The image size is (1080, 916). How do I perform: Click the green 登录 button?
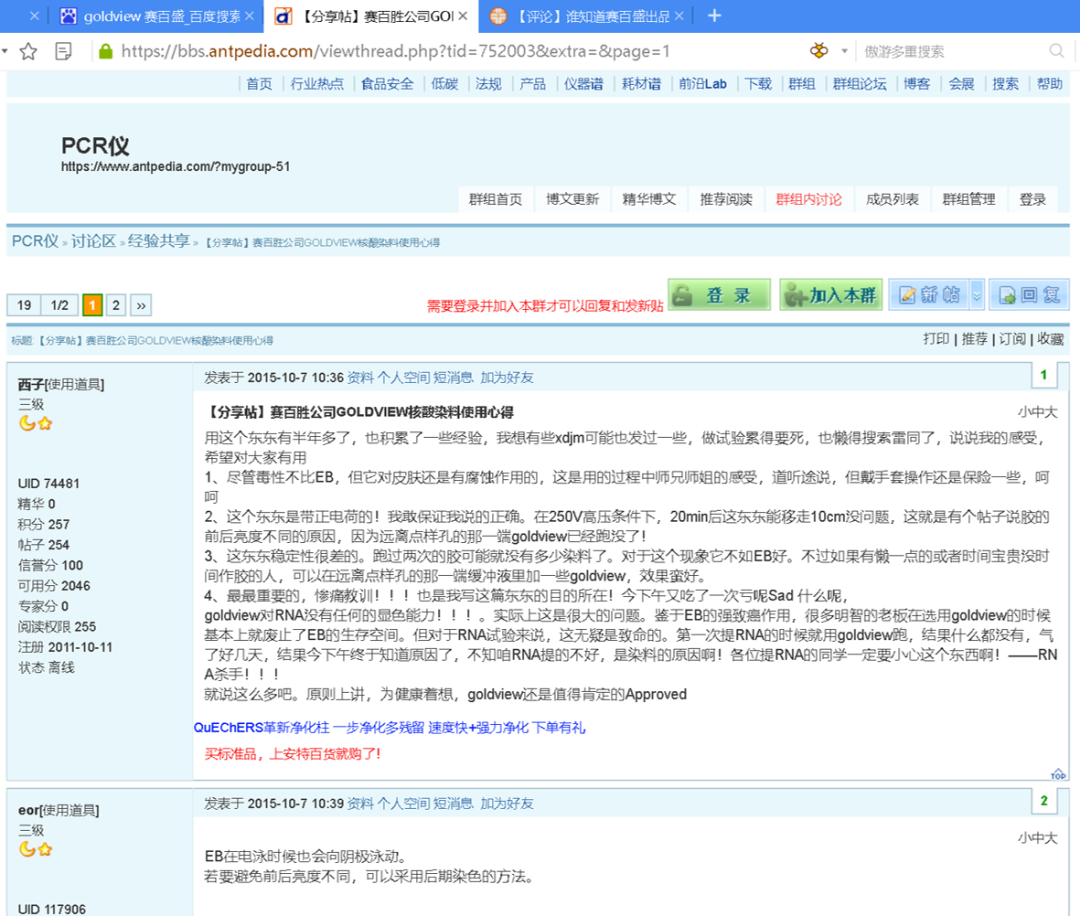[719, 295]
